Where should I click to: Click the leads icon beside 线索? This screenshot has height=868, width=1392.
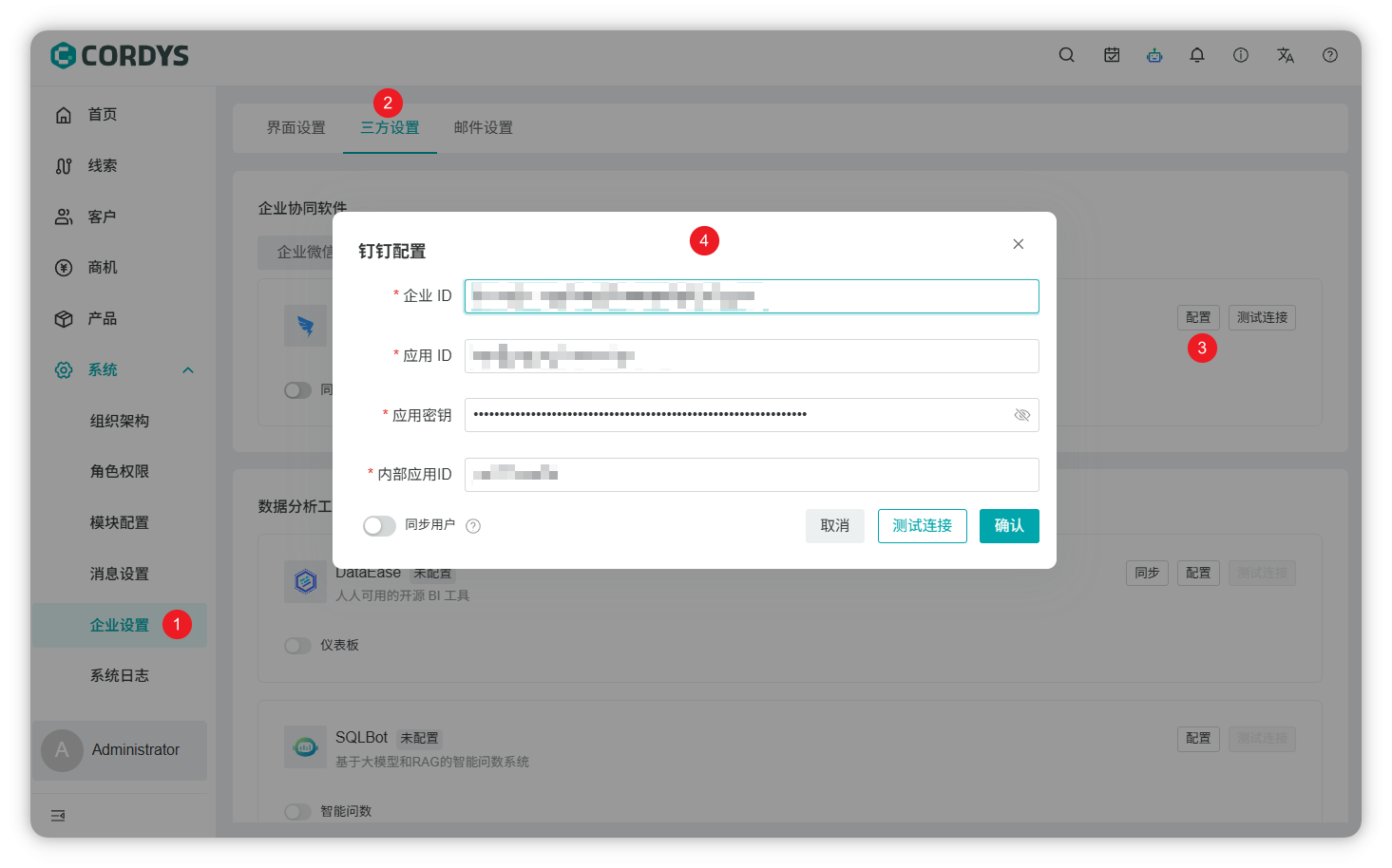pyautogui.click(x=64, y=166)
